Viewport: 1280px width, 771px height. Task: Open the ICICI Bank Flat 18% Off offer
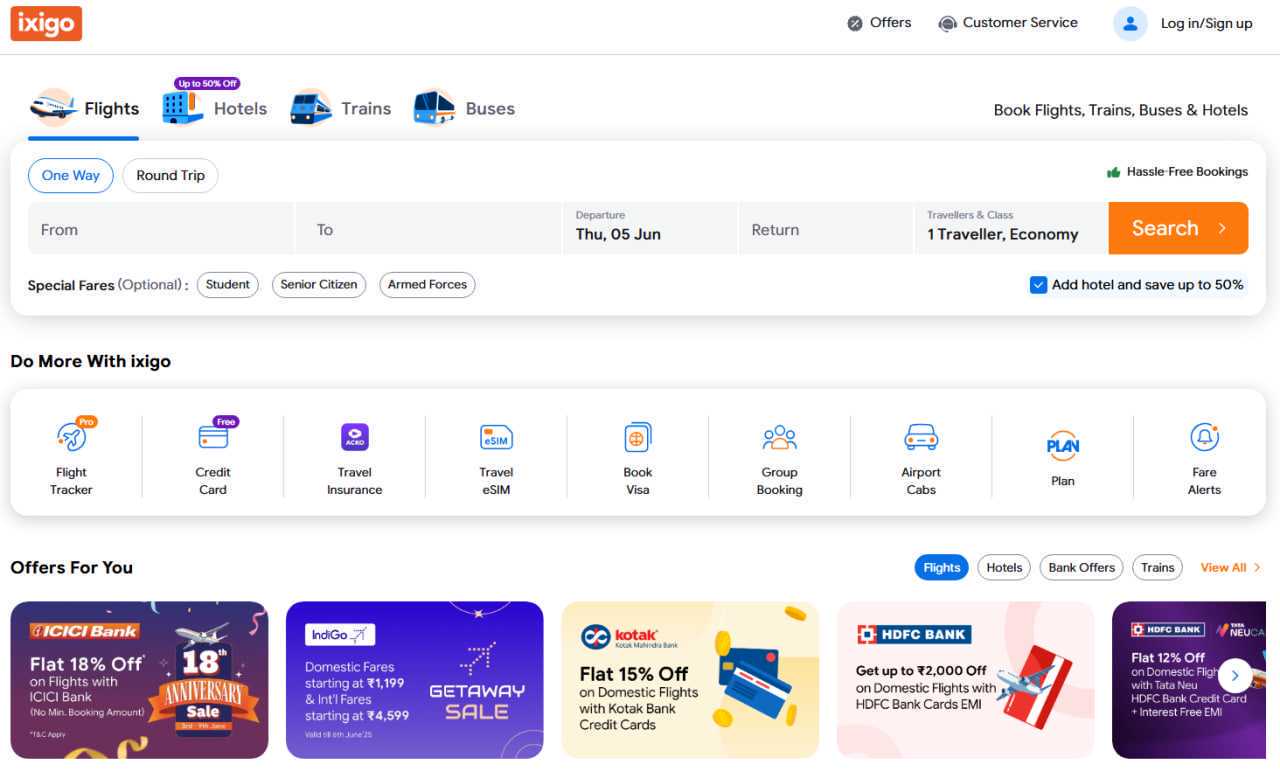click(139, 680)
